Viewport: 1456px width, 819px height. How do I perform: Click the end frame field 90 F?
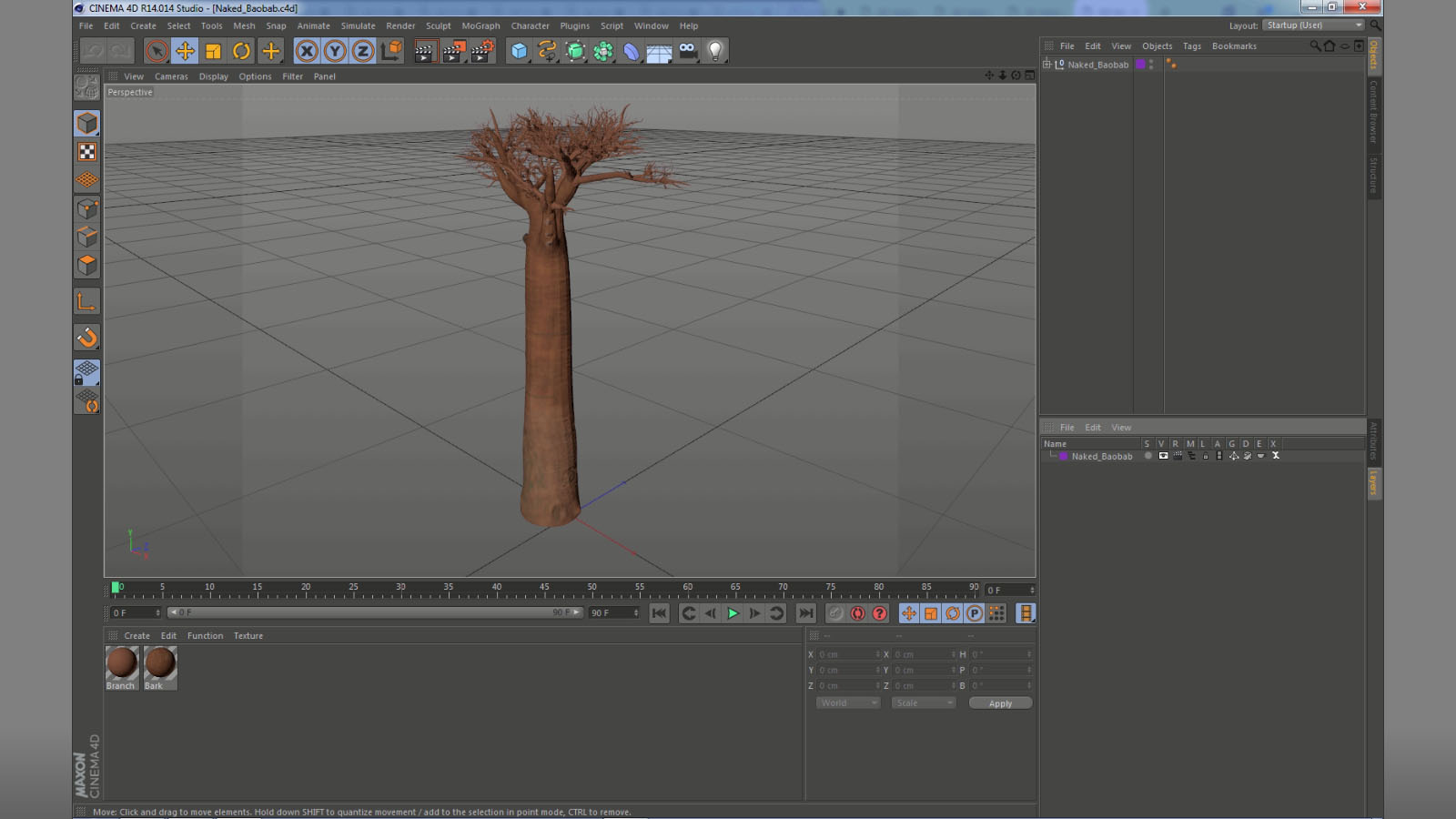[614, 612]
